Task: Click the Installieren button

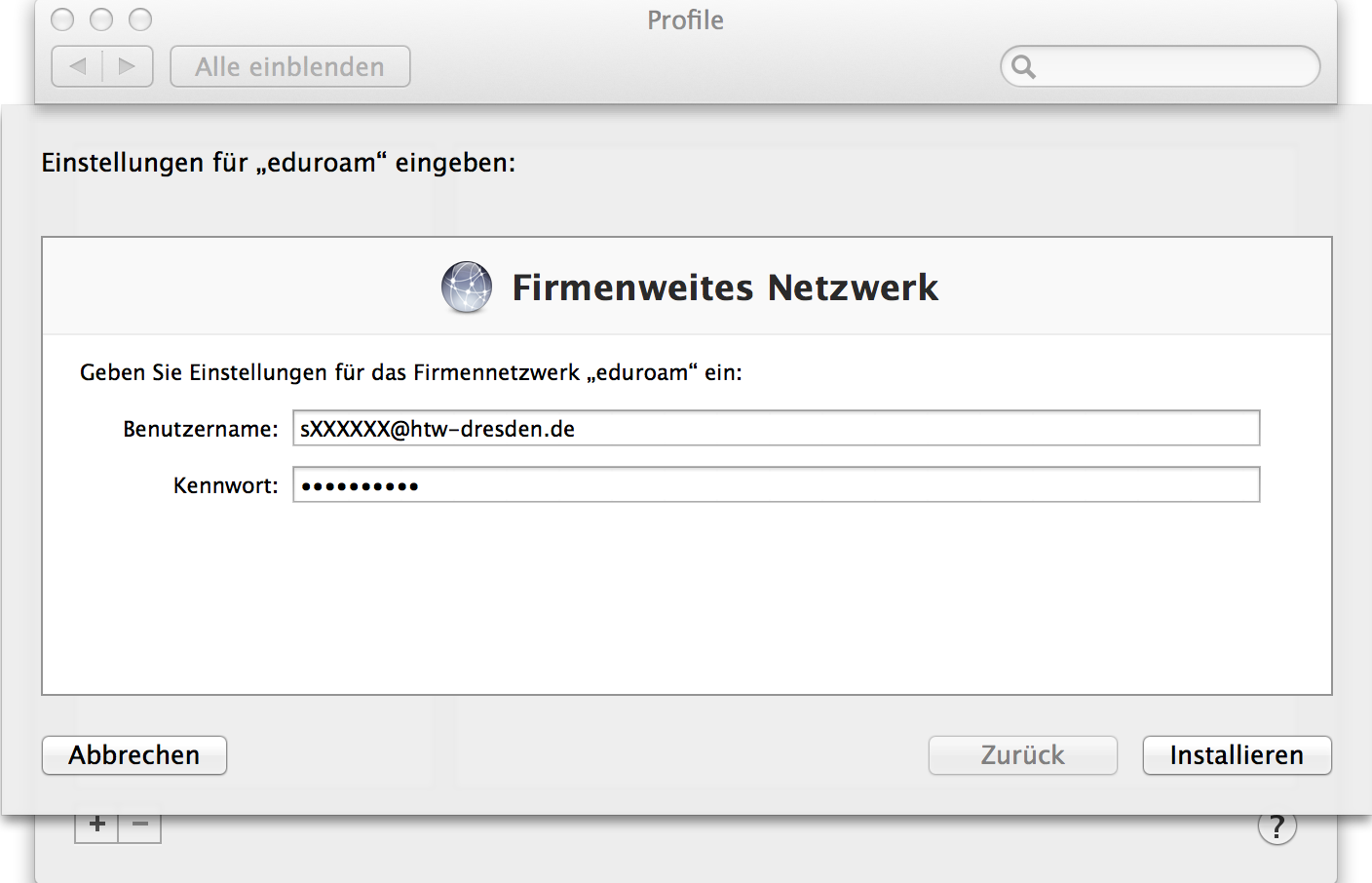Action: tap(1237, 755)
